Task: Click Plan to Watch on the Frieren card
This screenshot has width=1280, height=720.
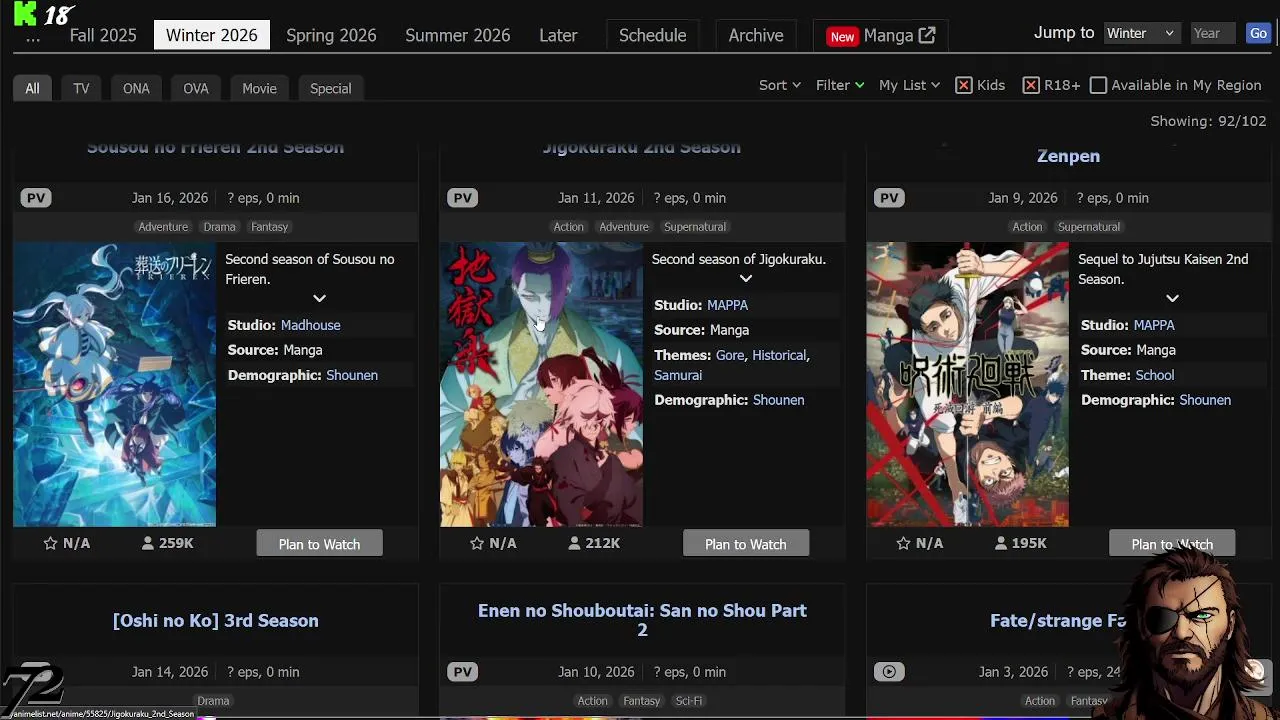Action: point(319,544)
